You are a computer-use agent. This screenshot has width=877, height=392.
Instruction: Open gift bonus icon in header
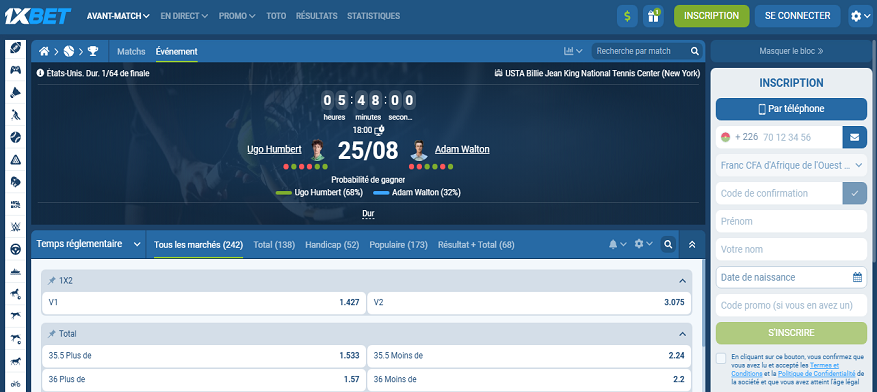[653, 16]
